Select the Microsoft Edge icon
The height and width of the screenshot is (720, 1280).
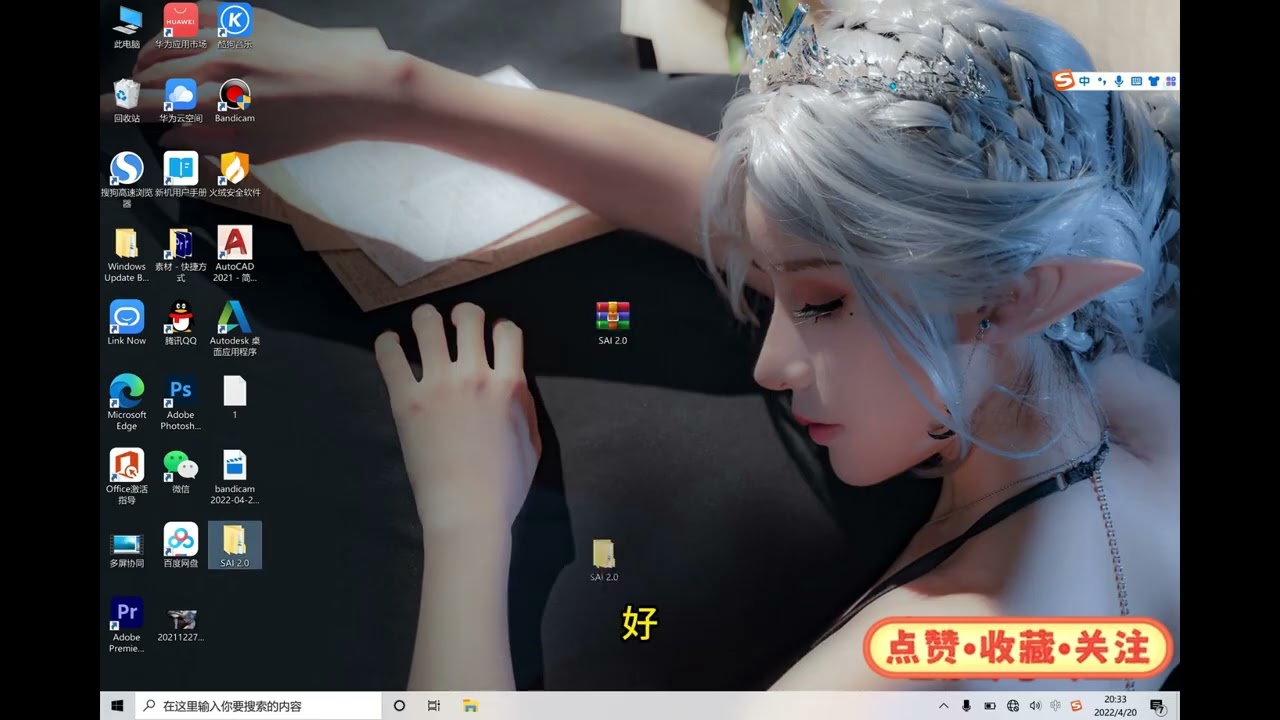coord(127,402)
